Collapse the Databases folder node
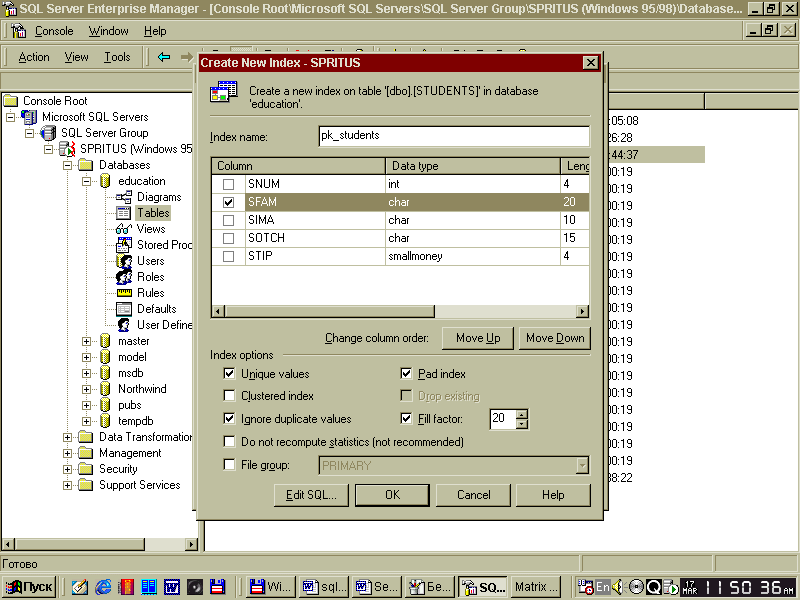Screen dimensions: 800x600 (67, 165)
